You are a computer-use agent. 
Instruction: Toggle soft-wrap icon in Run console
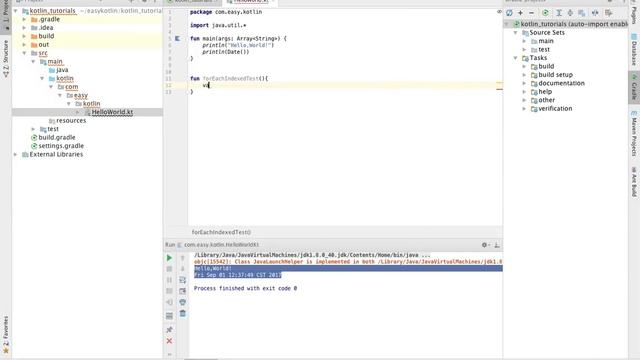pos(182,280)
